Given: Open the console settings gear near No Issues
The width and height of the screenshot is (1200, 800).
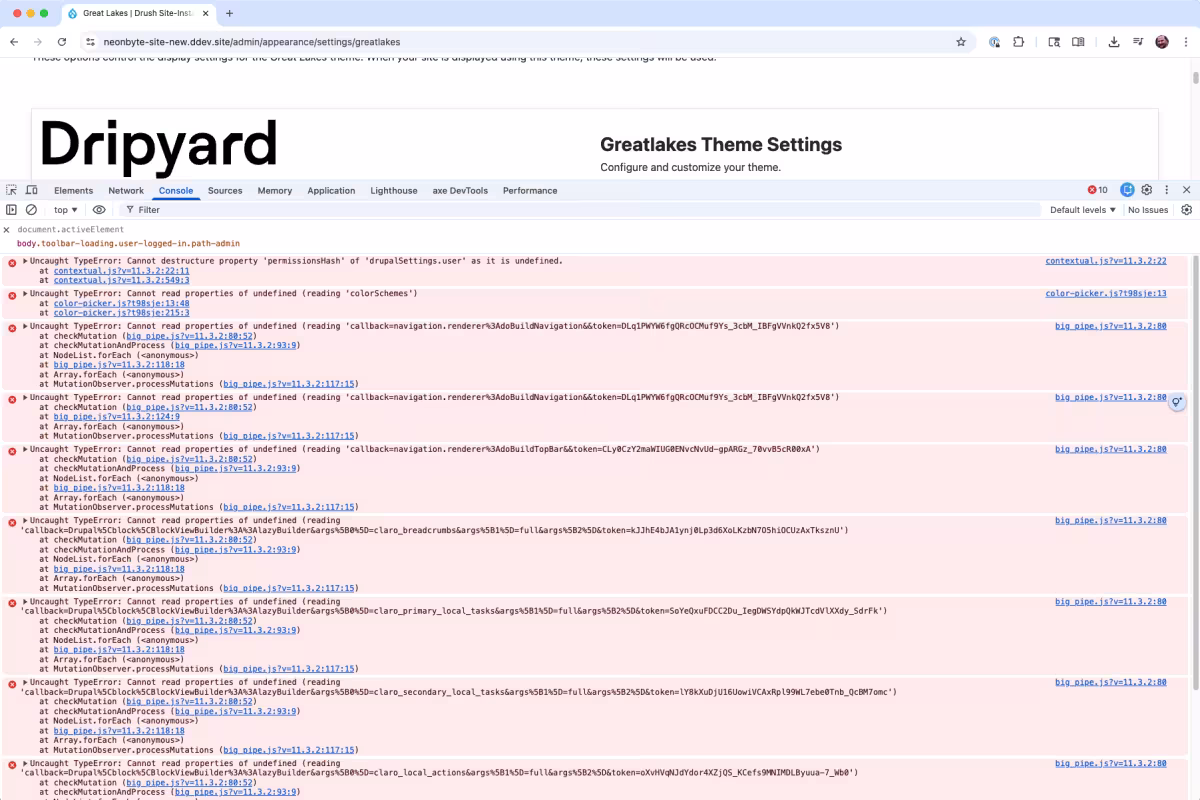Looking at the screenshot, I should (x=1186, y=209).
